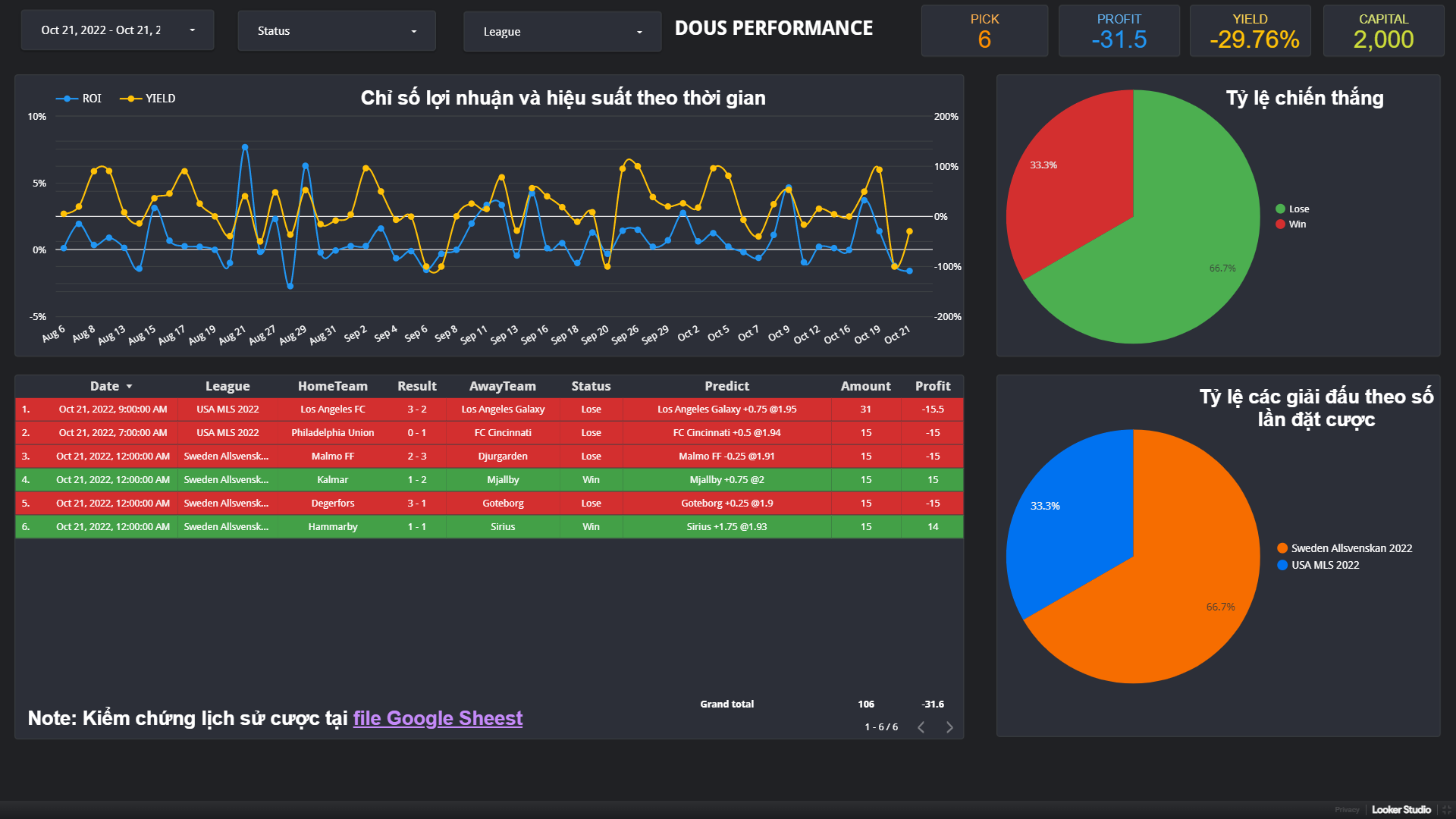Click the 1 - 6 / 6 page indicator

tap(880, 727)
